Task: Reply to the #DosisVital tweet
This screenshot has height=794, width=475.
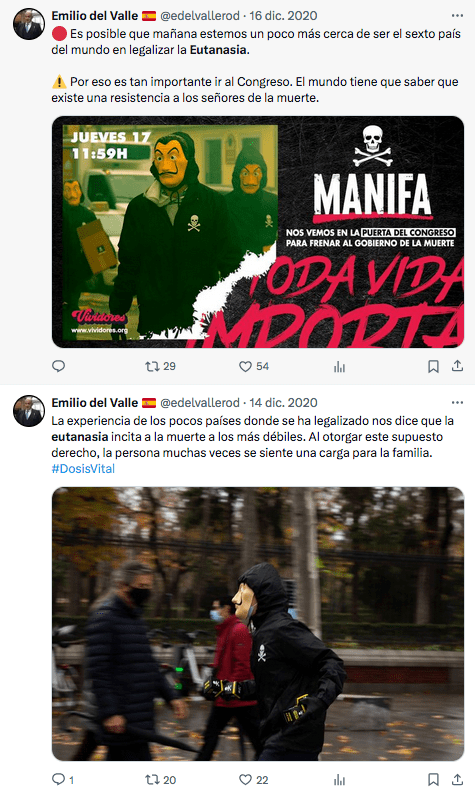Action: tap(63, 779)
